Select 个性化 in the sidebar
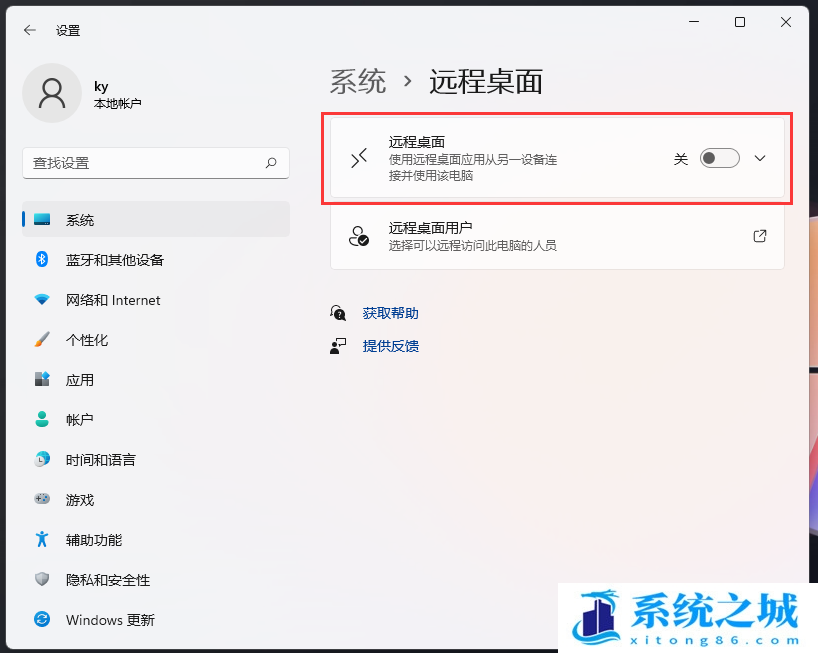This screenshot has width=818, height=653. pyautogui.click(x=155, y=340)
